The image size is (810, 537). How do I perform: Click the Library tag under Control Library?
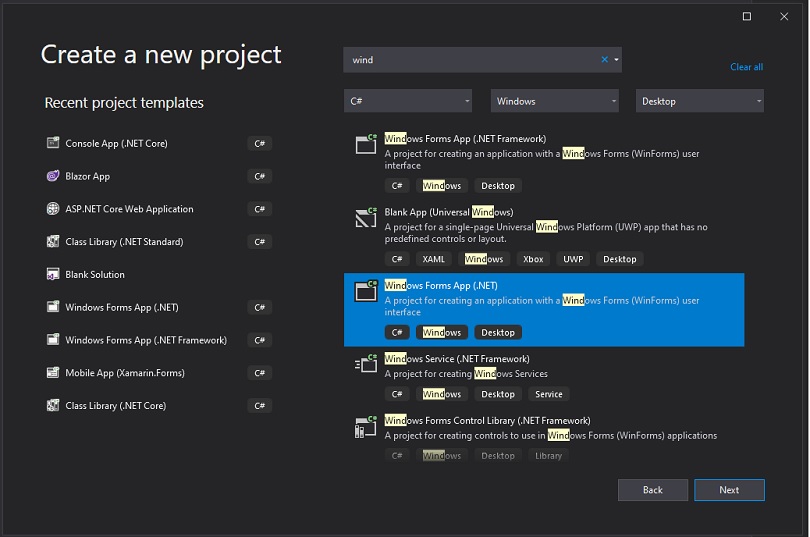(x=548, y=455)
